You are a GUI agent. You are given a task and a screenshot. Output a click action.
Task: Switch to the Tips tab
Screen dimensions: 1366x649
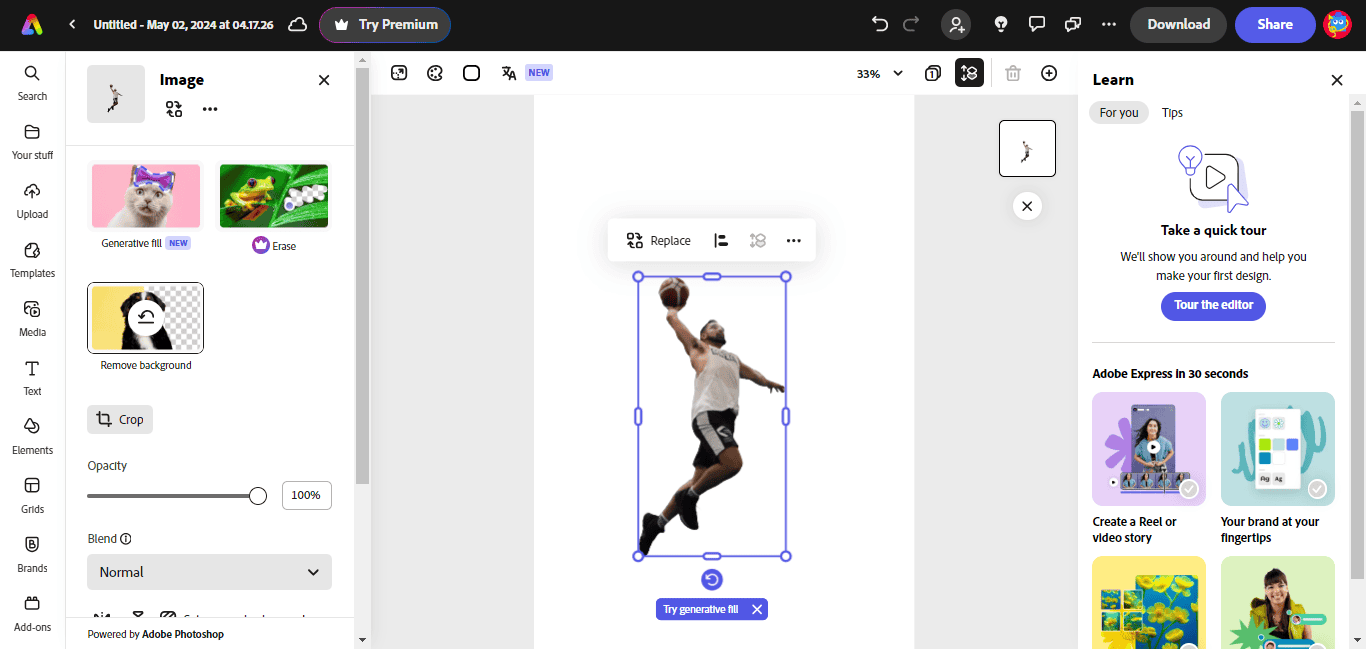(1172, 112)
